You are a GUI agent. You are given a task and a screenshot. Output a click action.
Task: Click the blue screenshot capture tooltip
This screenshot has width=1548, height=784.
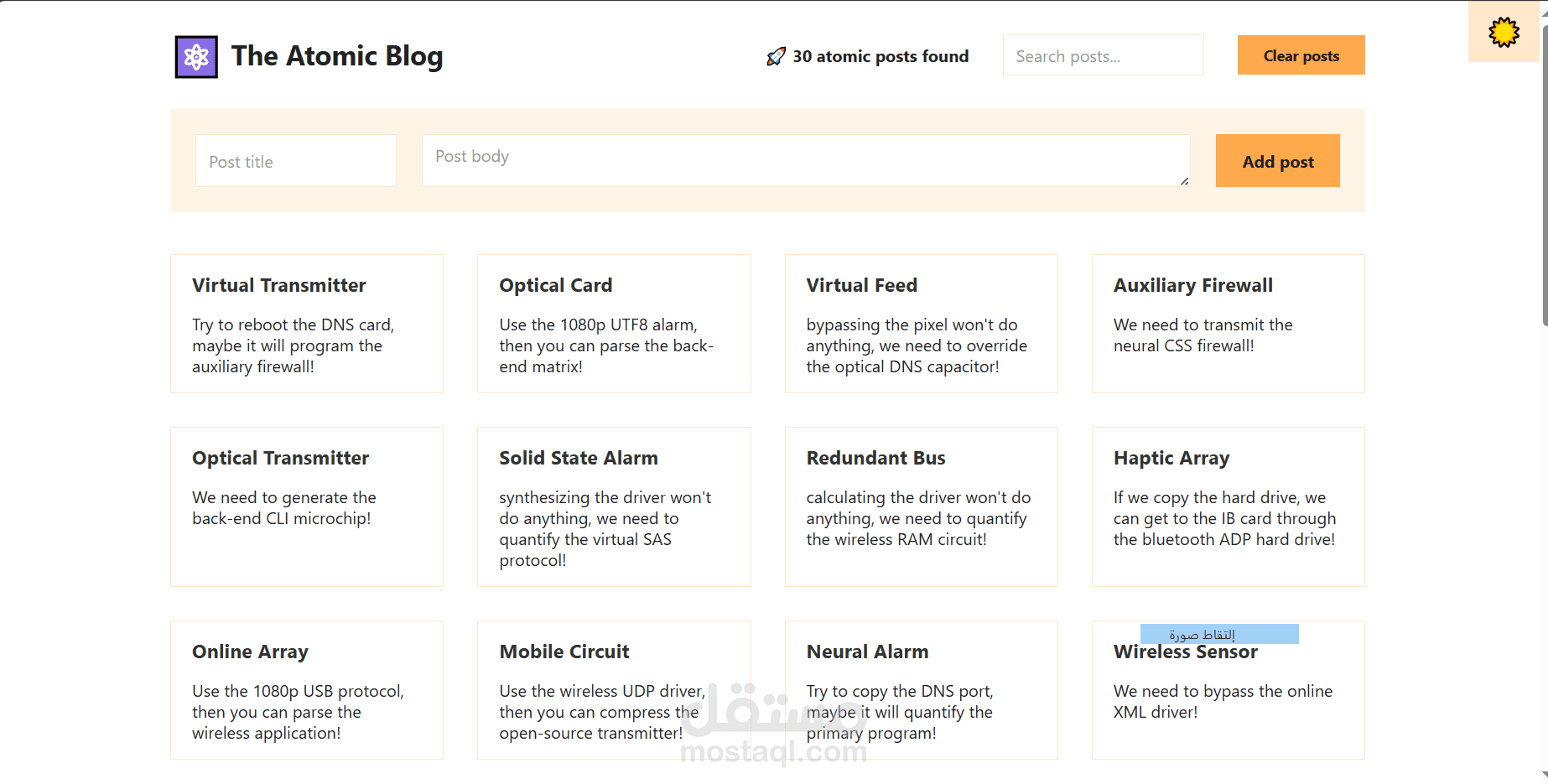click(x=1218, y=634)
